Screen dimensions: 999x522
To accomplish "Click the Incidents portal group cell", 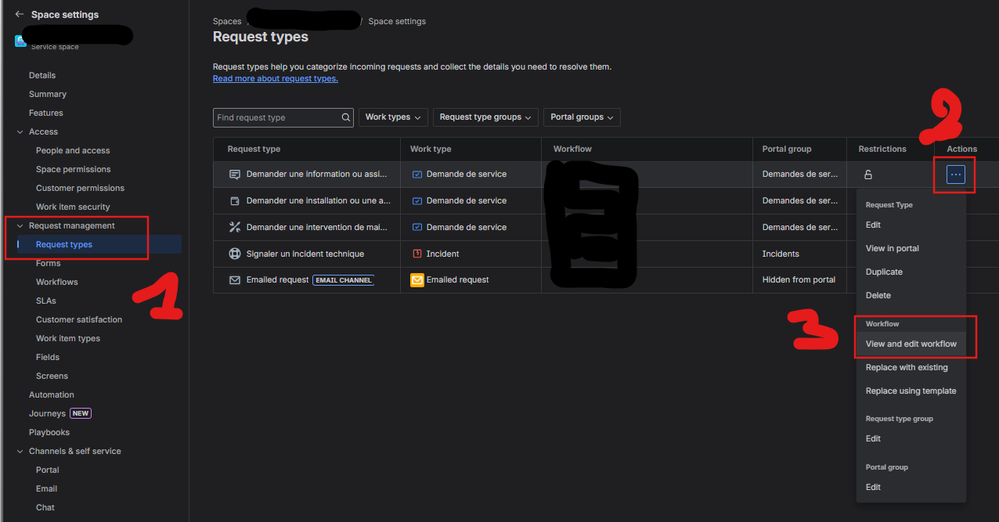I will (780, 254).
